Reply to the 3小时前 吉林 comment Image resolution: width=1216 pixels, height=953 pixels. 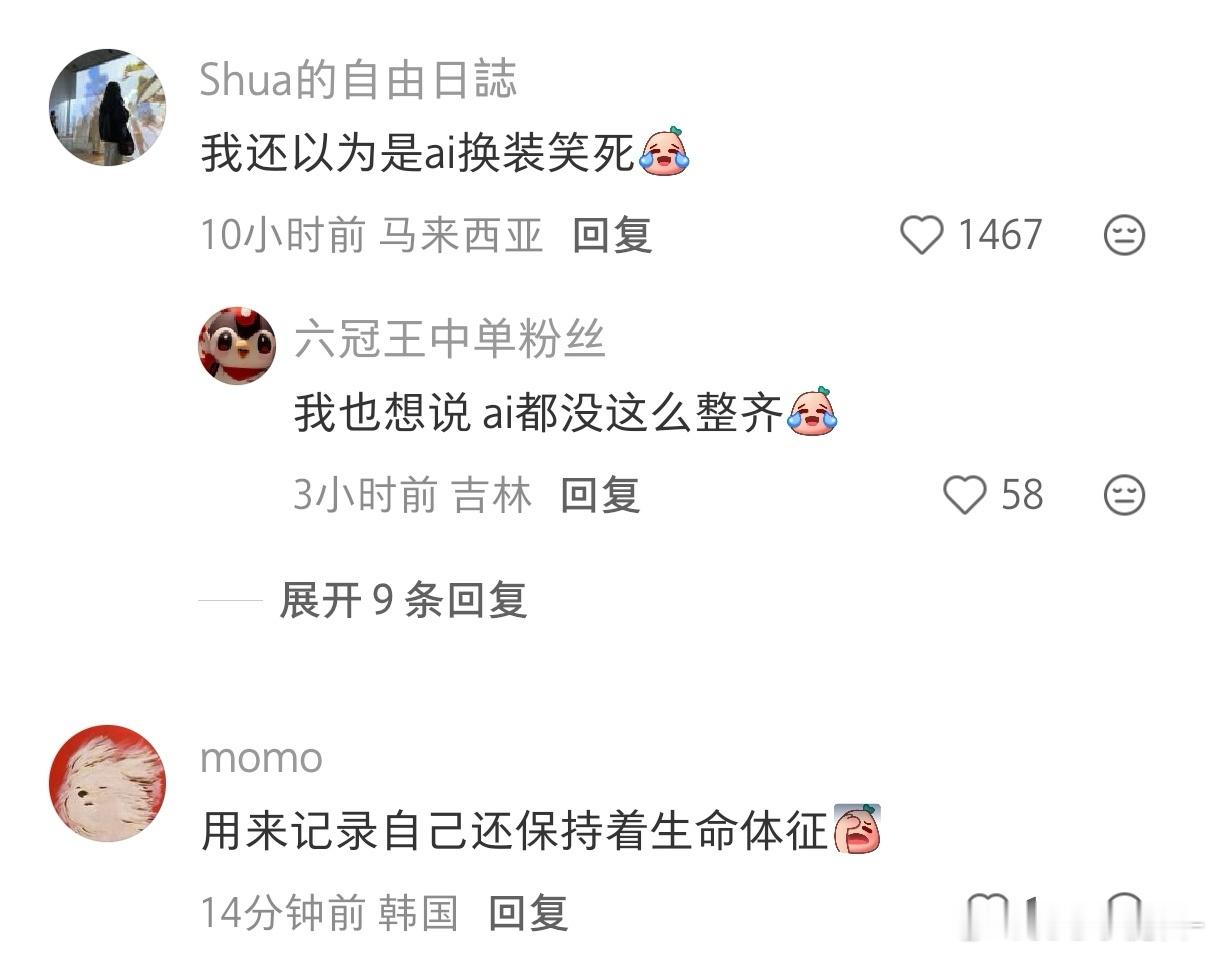600,495
